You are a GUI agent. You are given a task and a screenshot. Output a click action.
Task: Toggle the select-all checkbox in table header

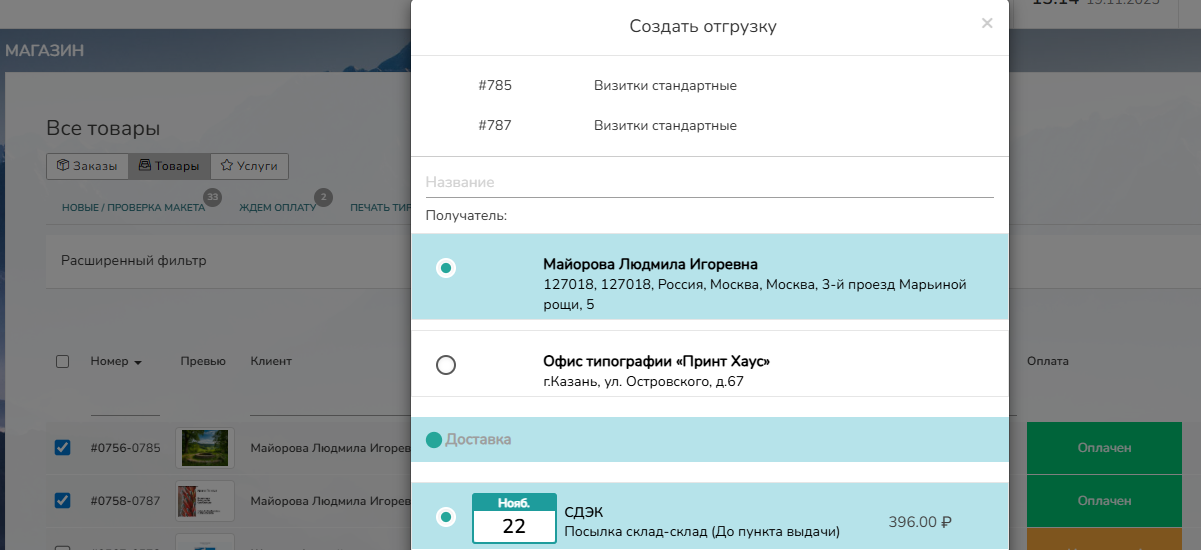62,362
